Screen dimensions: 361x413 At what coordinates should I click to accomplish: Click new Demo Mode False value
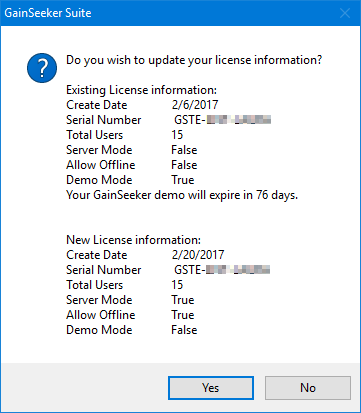pos(184,330)
